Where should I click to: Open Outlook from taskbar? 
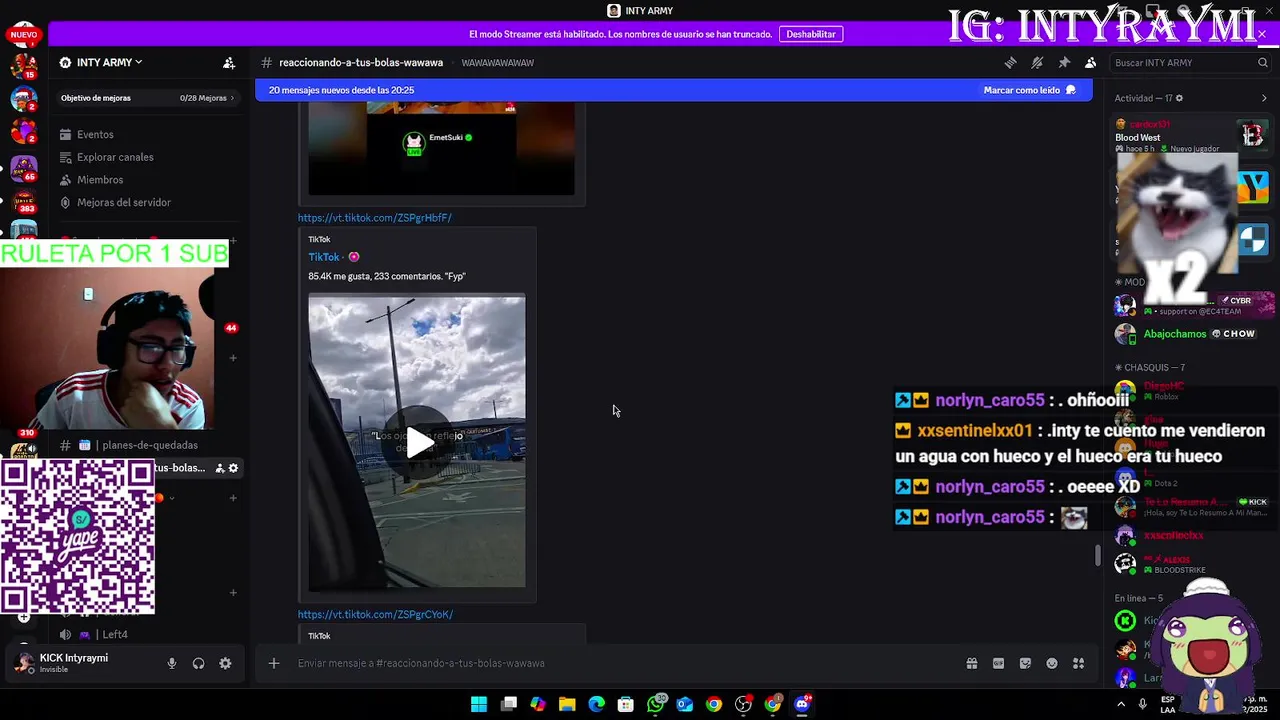pyautogui.click(x=685, y=704)
